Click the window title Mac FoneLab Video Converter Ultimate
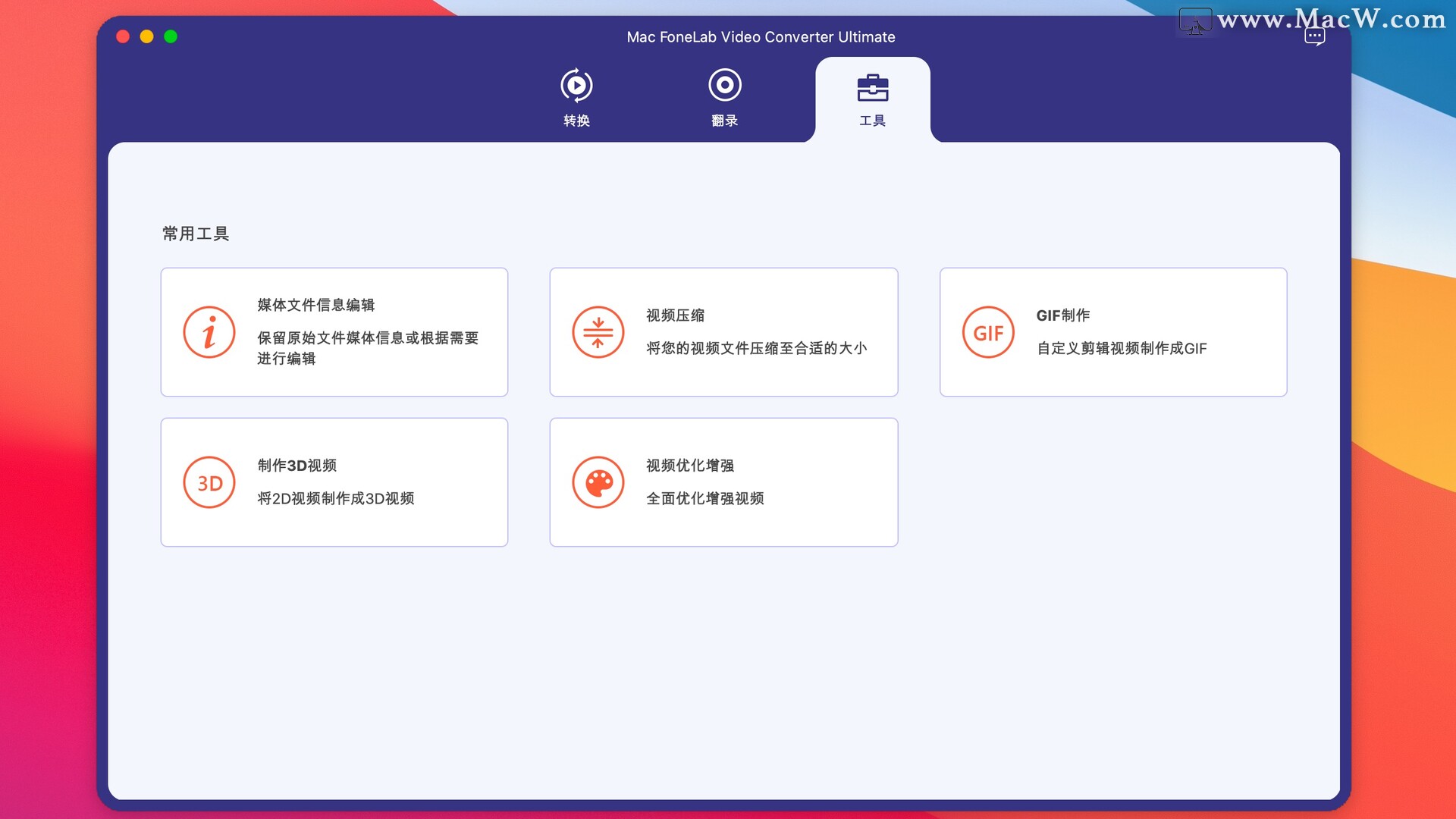 (x=761, y=37)
